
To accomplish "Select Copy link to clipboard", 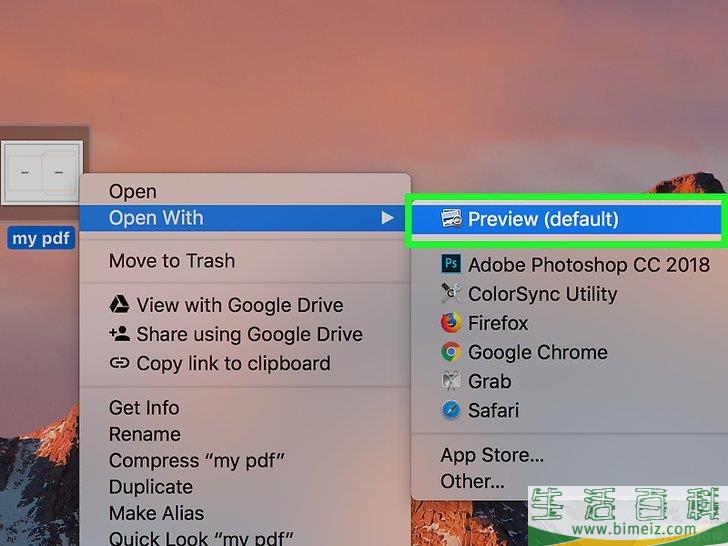I will tap(245, 364).
